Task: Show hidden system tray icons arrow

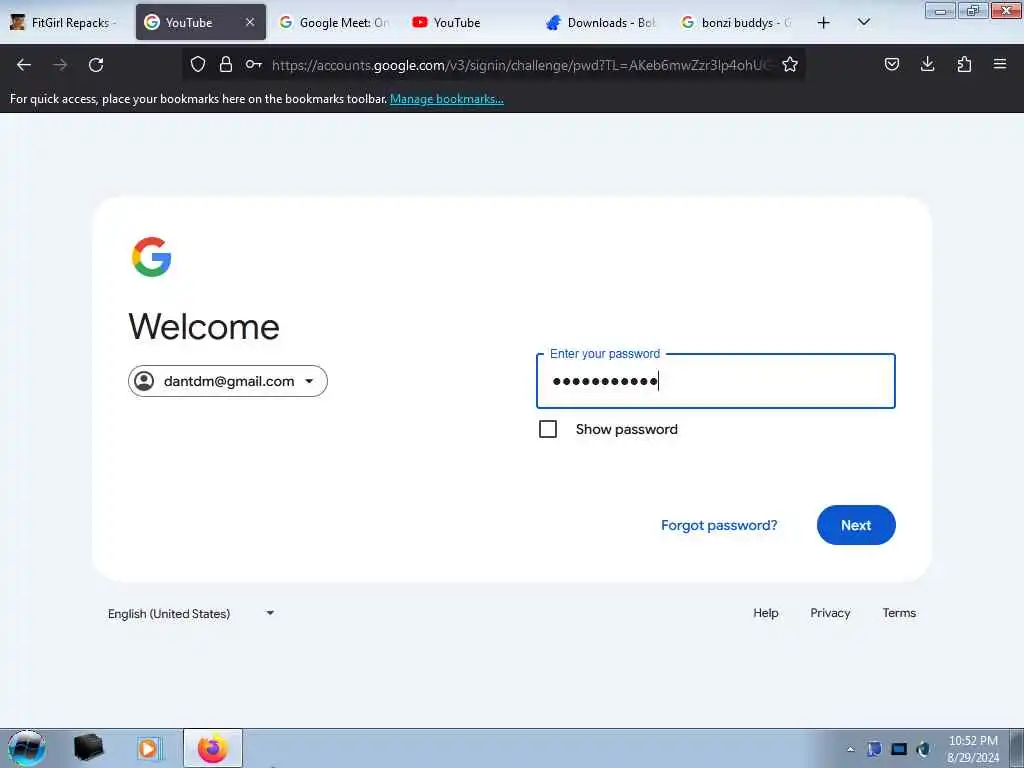Action: (850, 750)
